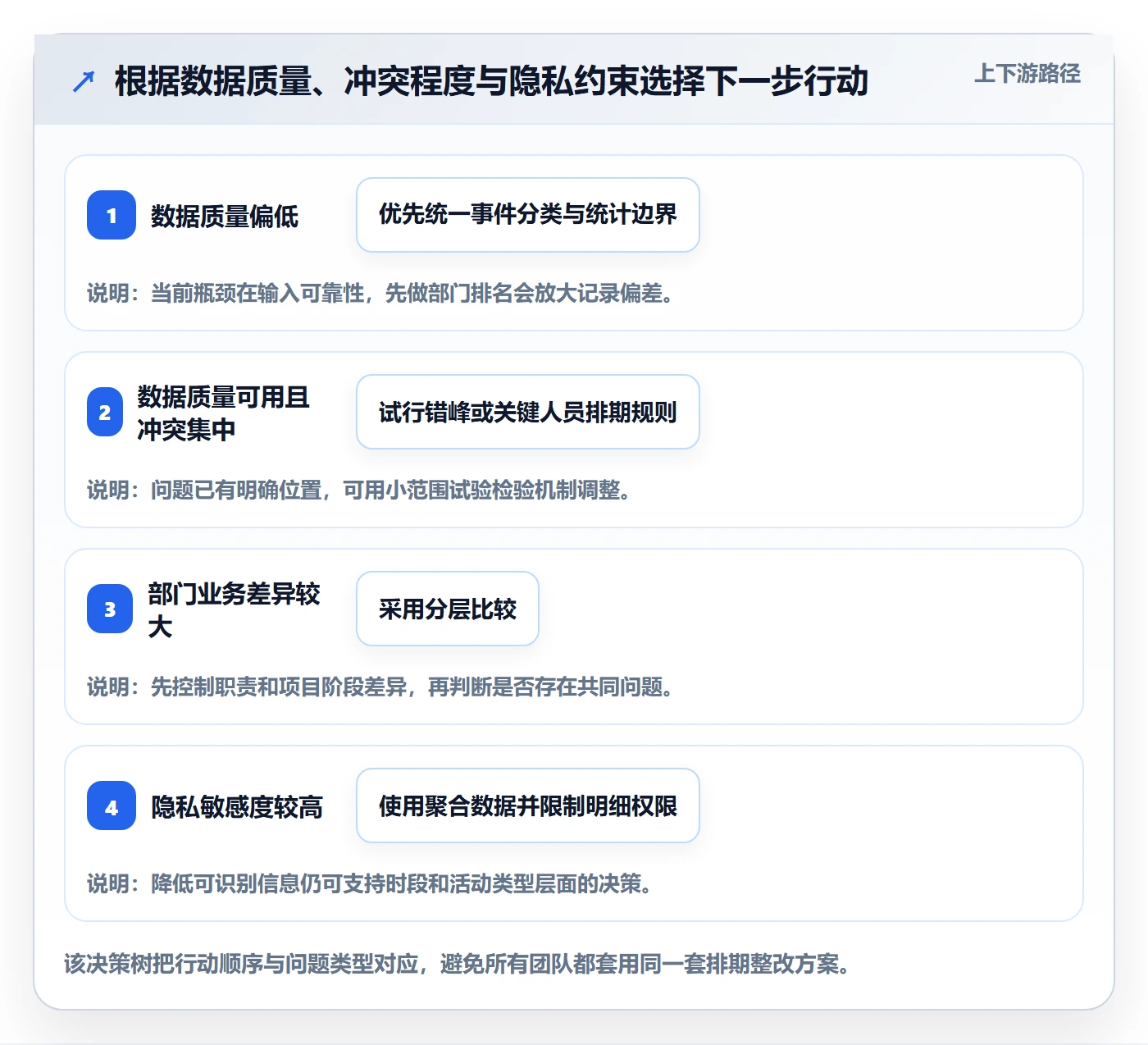The height and width of the screenshot is (1045, 1148).
Task: Click the 上下游路径 label in the header
Action: click(1027, 74)
